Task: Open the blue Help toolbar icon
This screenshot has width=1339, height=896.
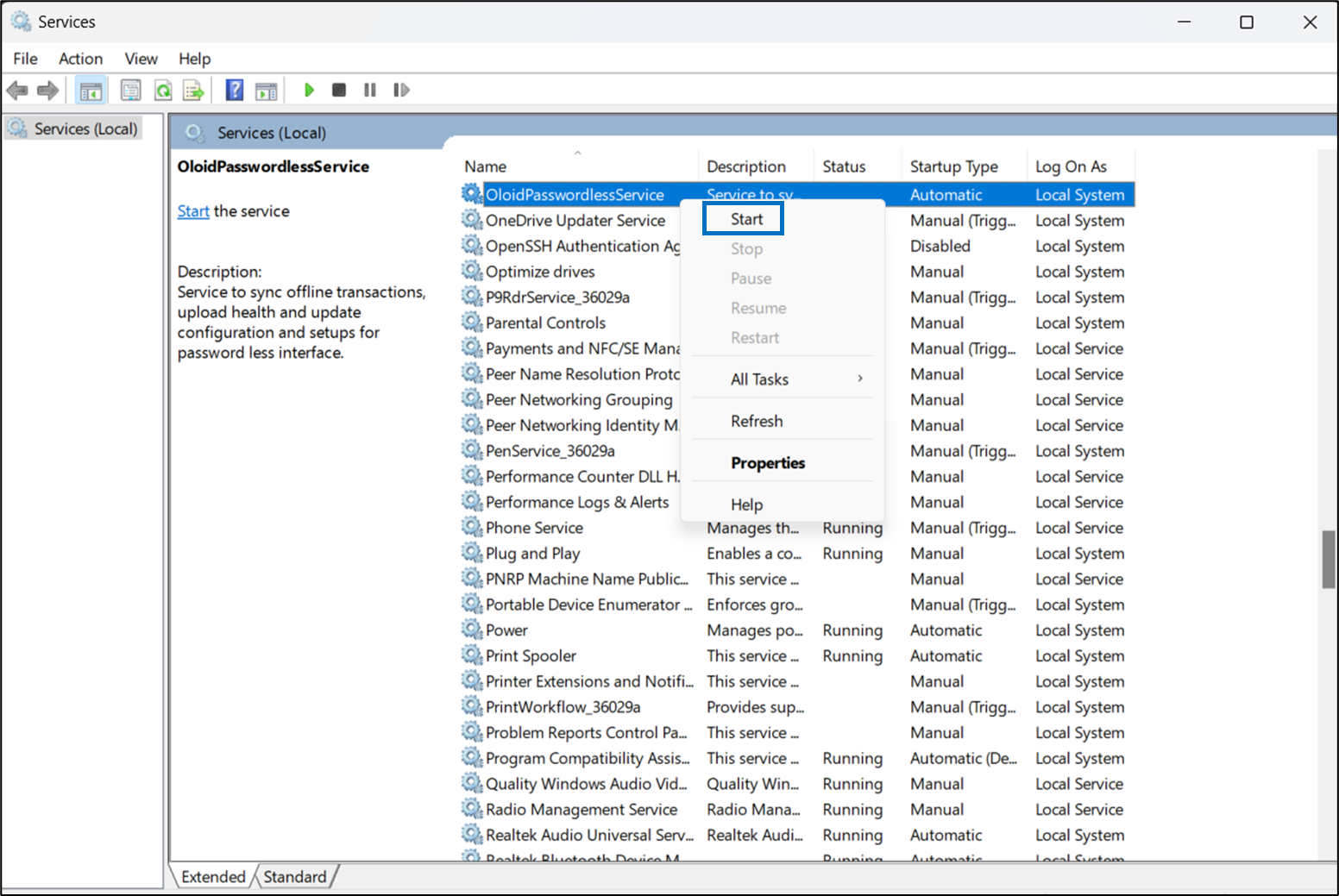Action: pyautogui.click(x=234, y=90)
